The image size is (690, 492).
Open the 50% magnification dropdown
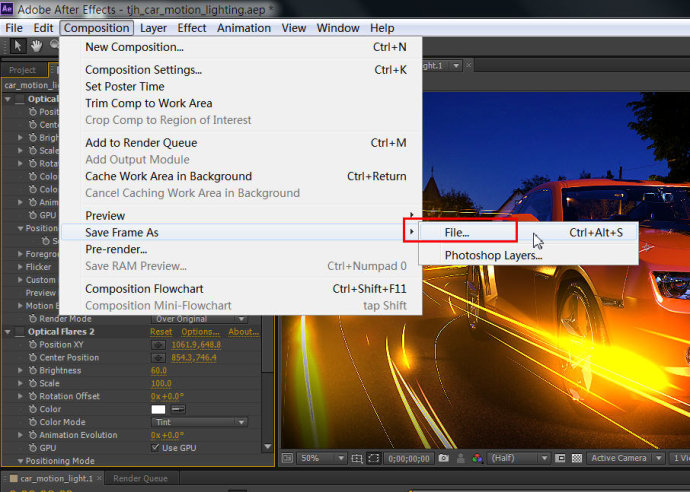click(x=321, y=459)
